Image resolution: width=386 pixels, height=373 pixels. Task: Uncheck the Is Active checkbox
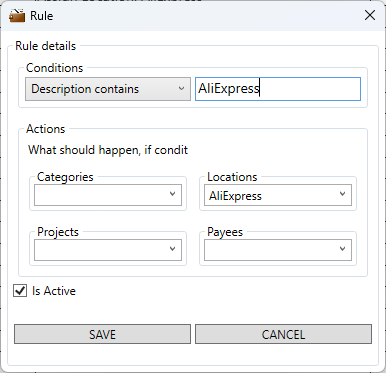[x=20, y=291]
